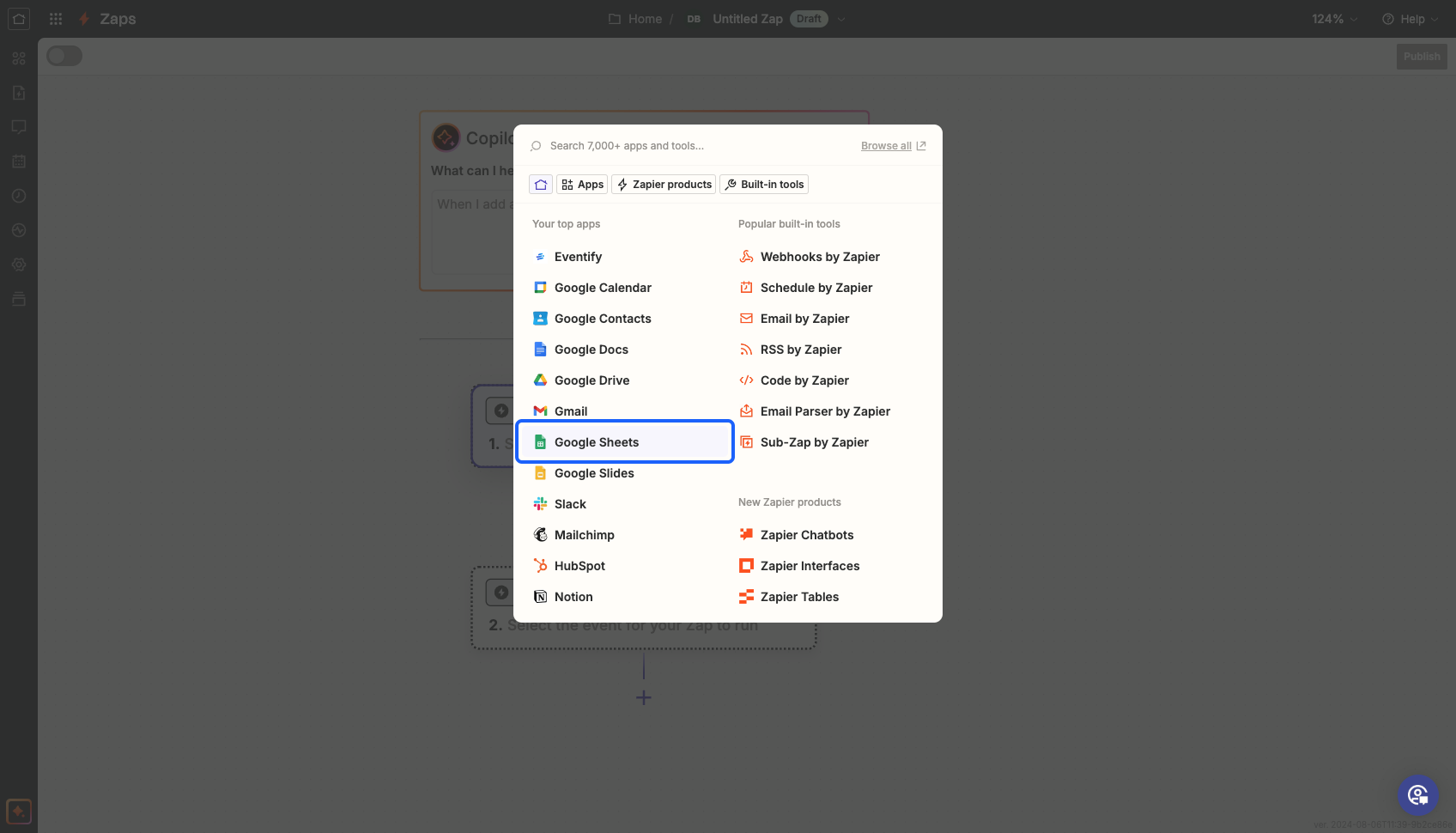
Task: Choose the Slack app name
Action: click(570, 504)
